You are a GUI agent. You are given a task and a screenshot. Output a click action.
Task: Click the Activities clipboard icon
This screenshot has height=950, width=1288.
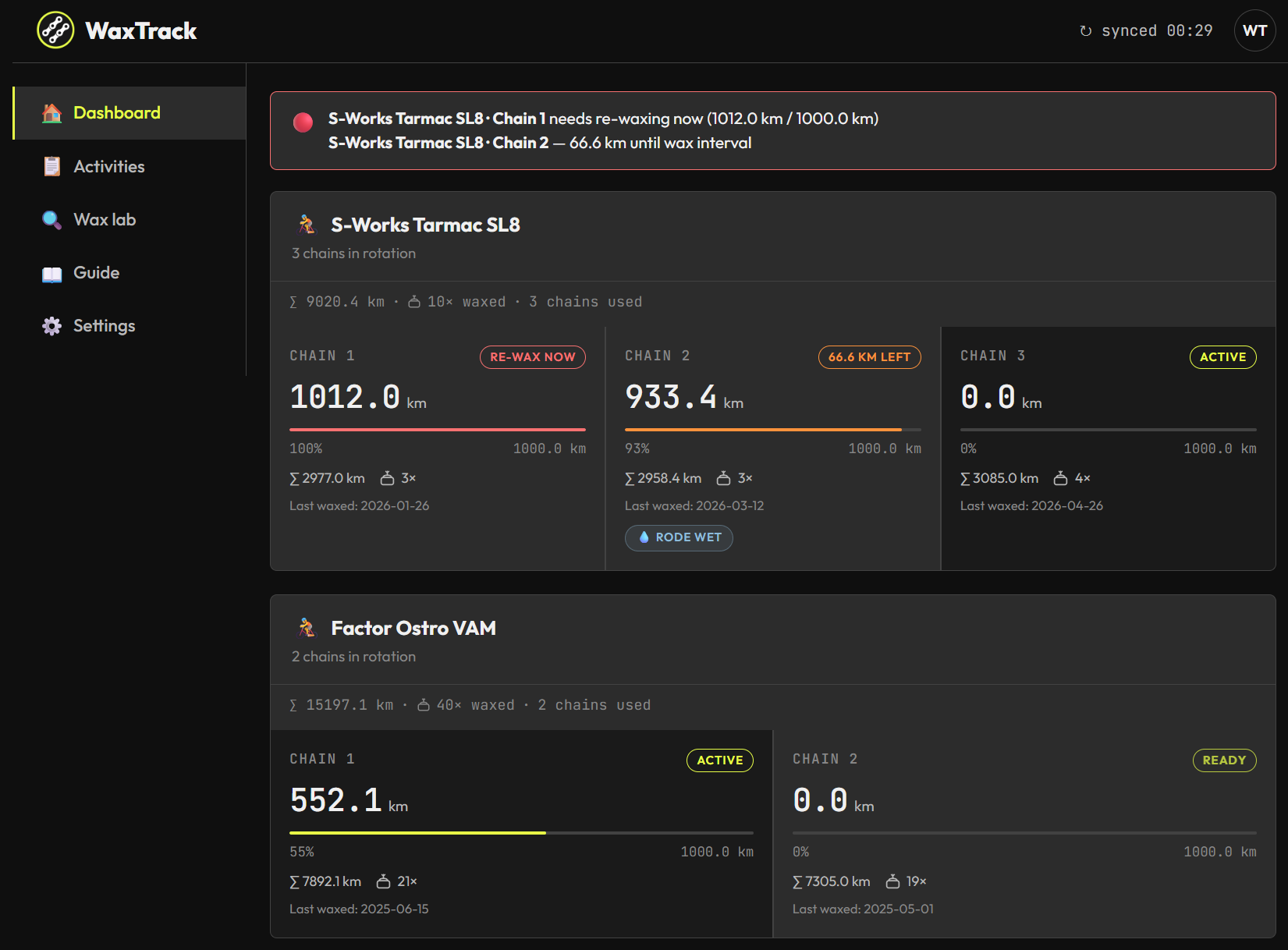[51, 166]
